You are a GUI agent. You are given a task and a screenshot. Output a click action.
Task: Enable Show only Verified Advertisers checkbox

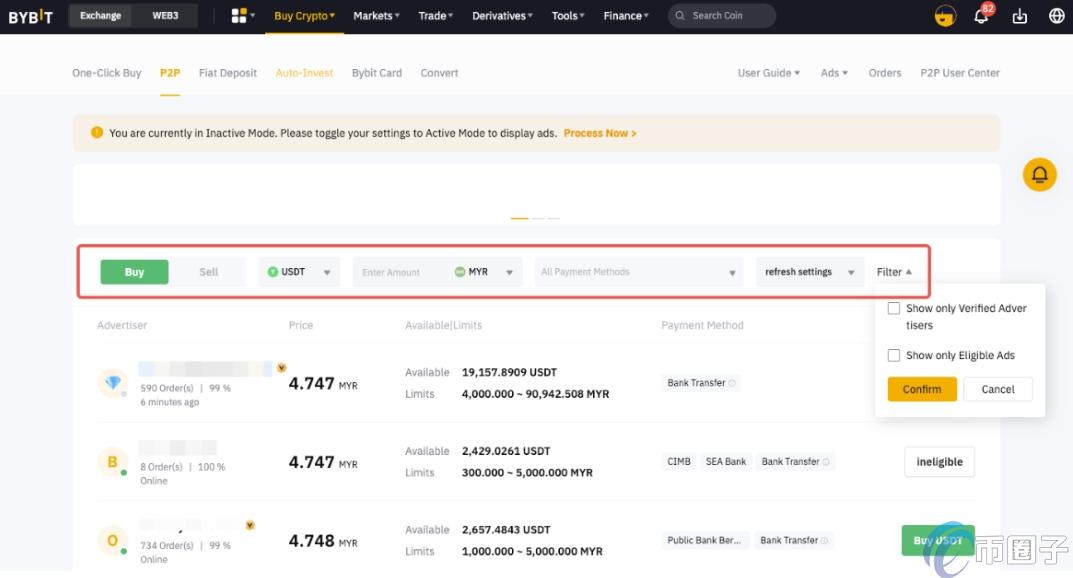(894, 309)
